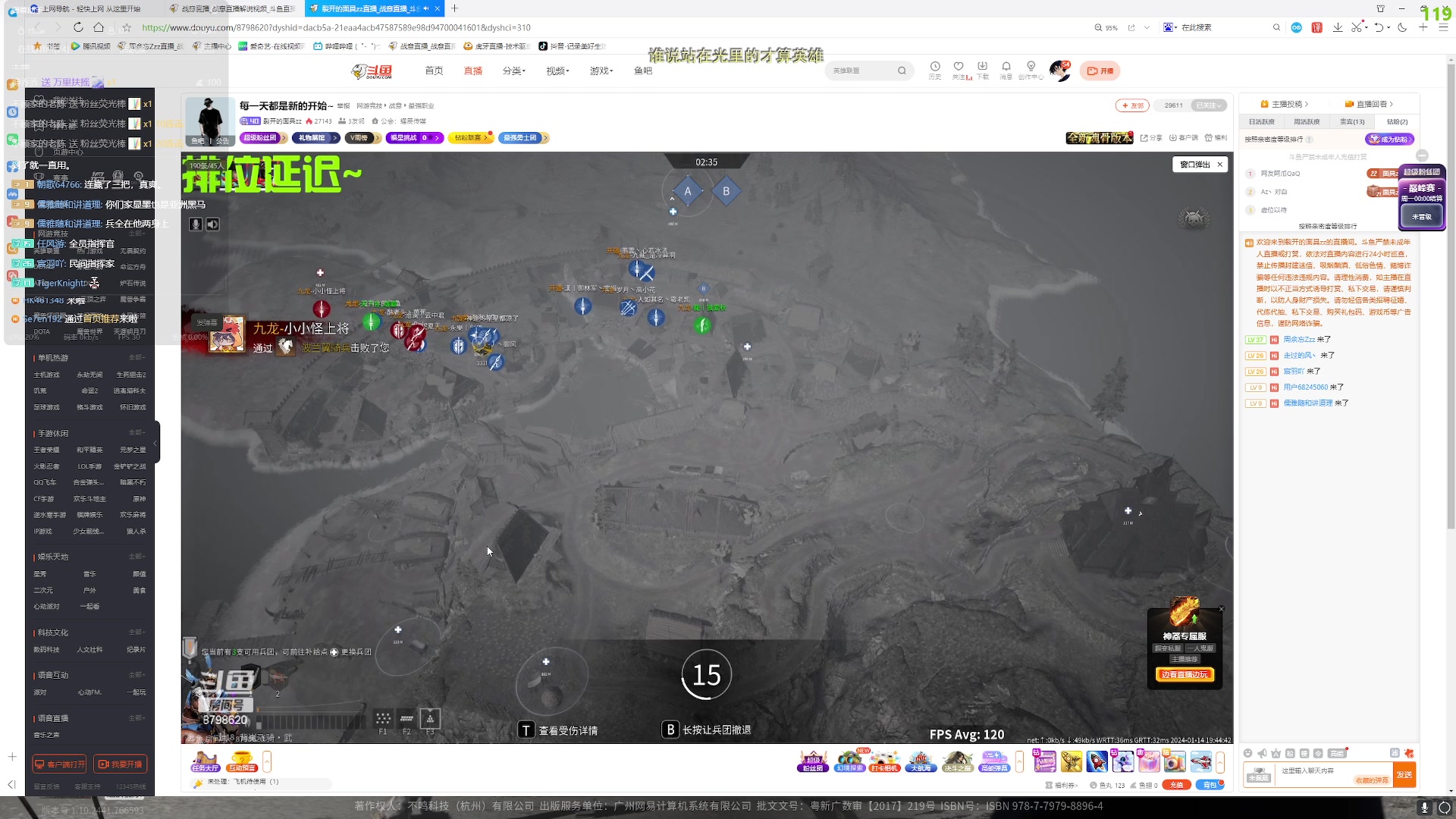The width and height of the screenshot is (1456, 819).
Task: Switch to the 贵宾(13) tab
Action: pos(1352,121)
